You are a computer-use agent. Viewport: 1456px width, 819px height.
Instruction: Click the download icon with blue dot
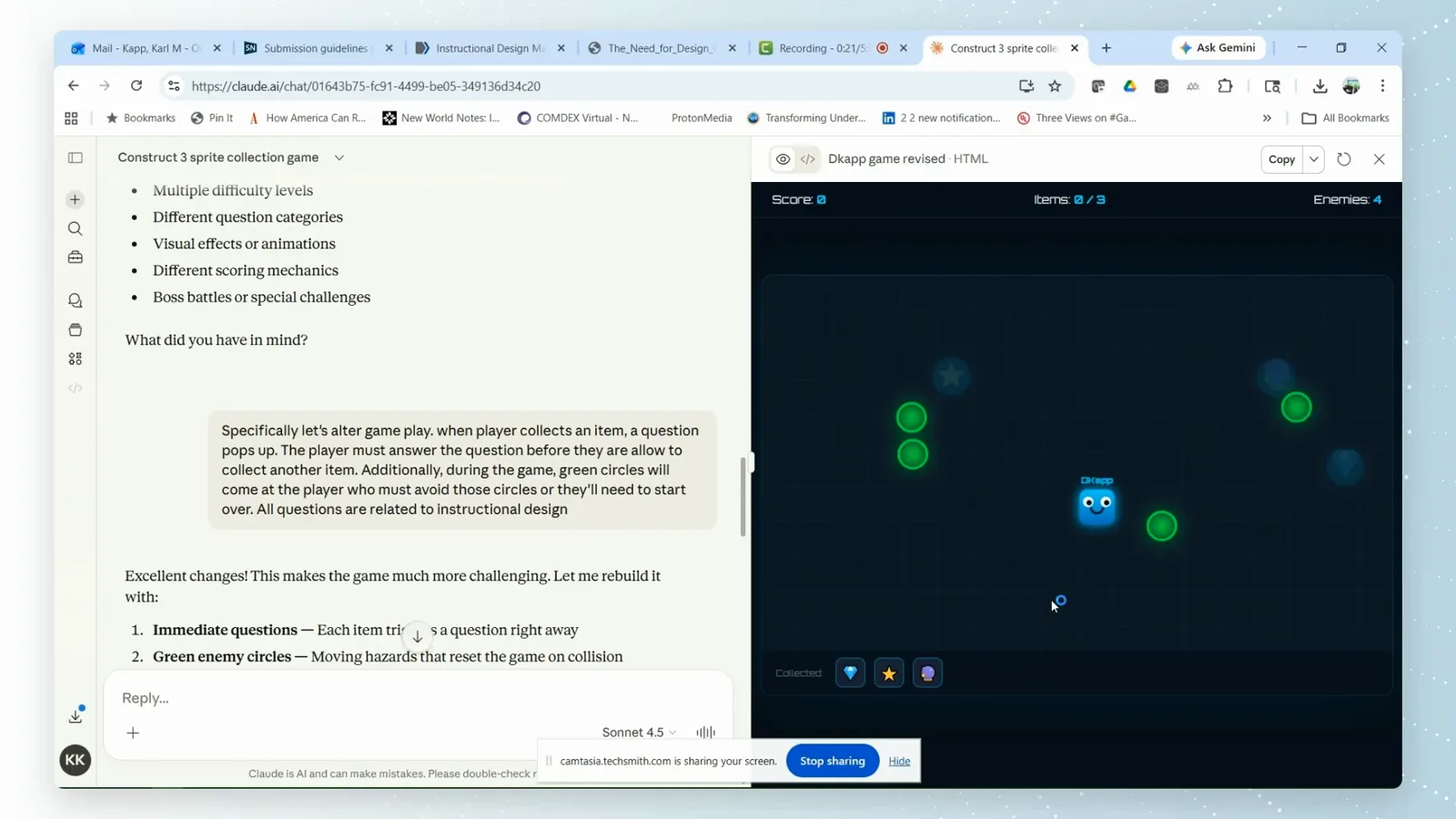click(x=76, y=716)
